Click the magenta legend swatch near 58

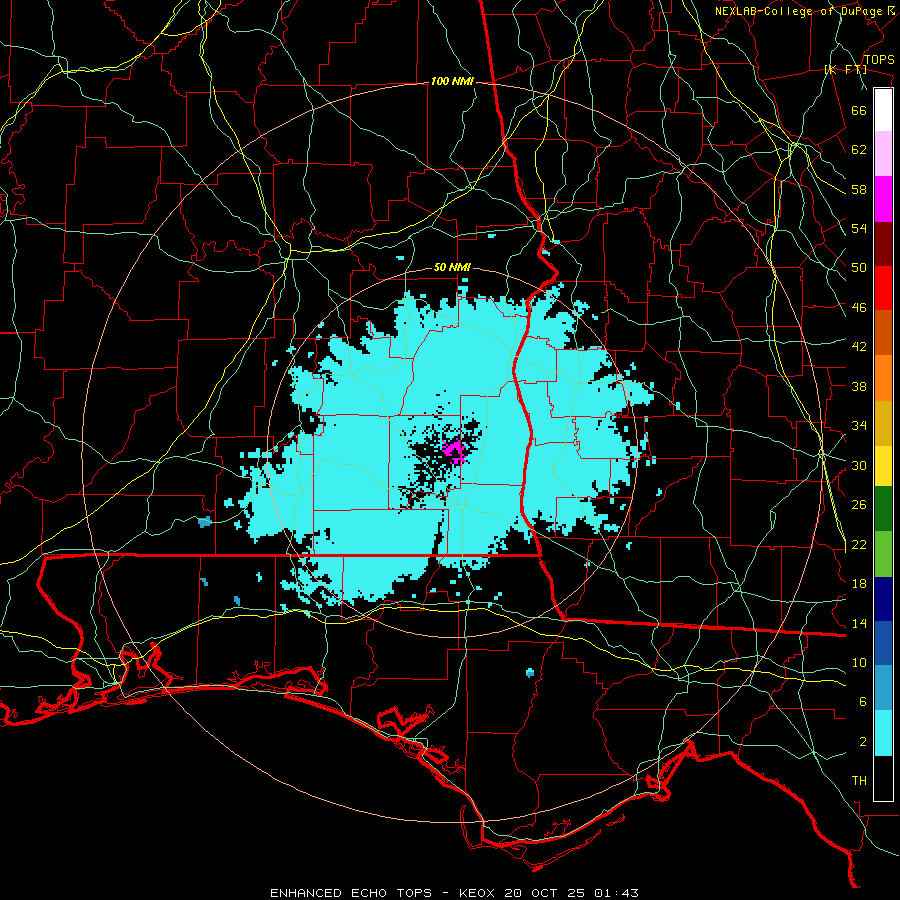click(x=883, y=199)
